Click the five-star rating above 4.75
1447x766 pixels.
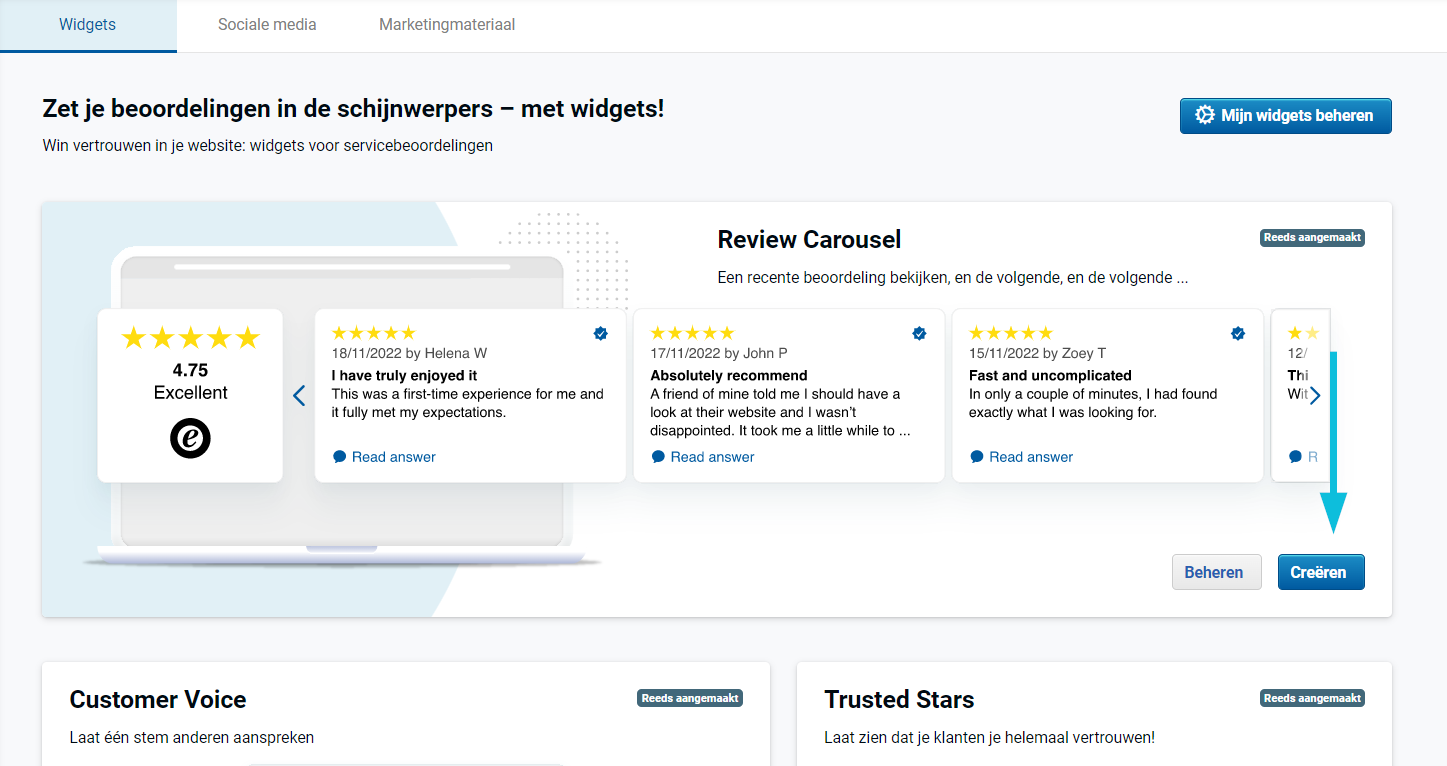pos(190,338)
